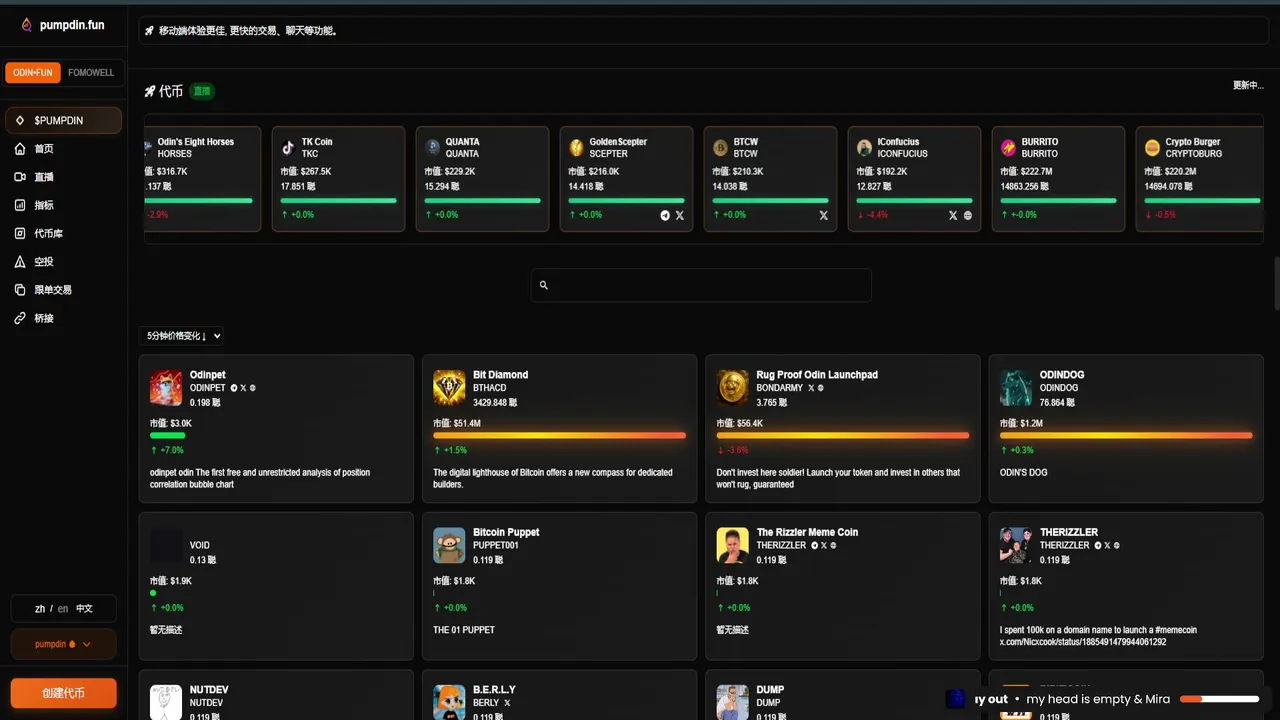
Task: Open website globe icon on IConfucius card
Action: pyautogui.click(x=968, y=215)
